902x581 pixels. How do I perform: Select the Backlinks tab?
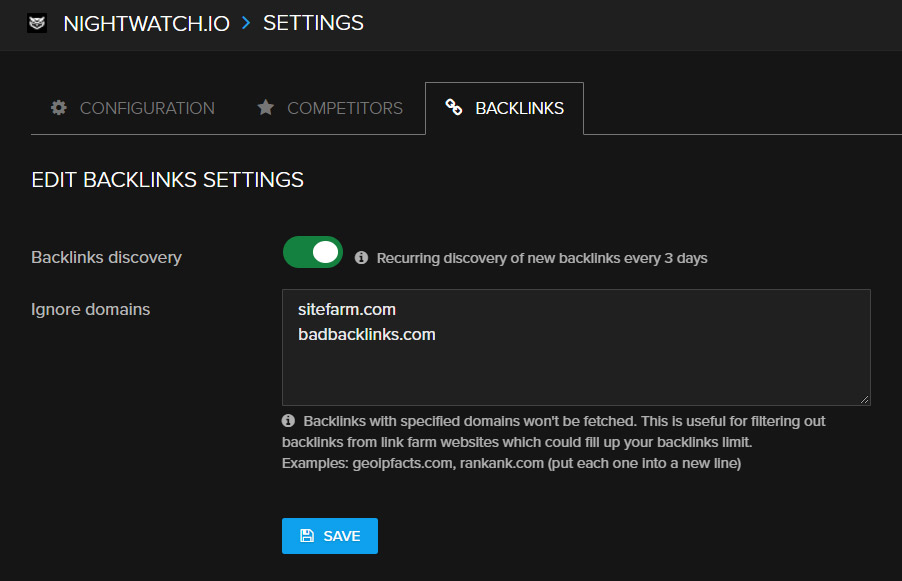pos(519,108)
